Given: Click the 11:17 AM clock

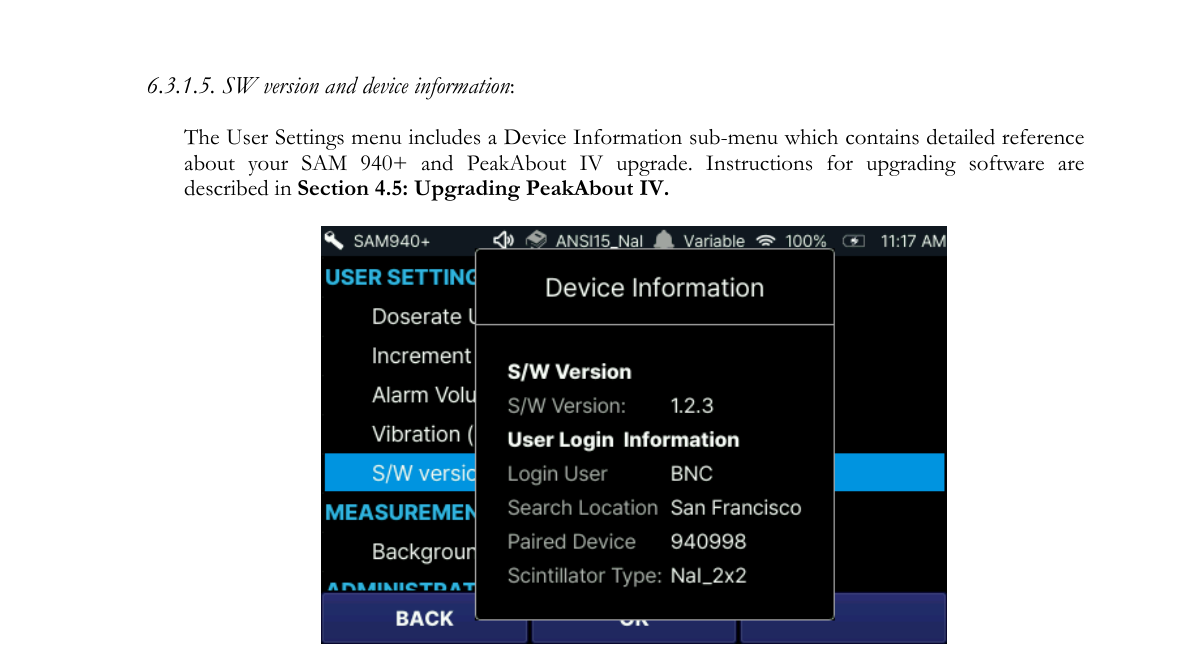Looking at the screenshot, I should 913,241.
